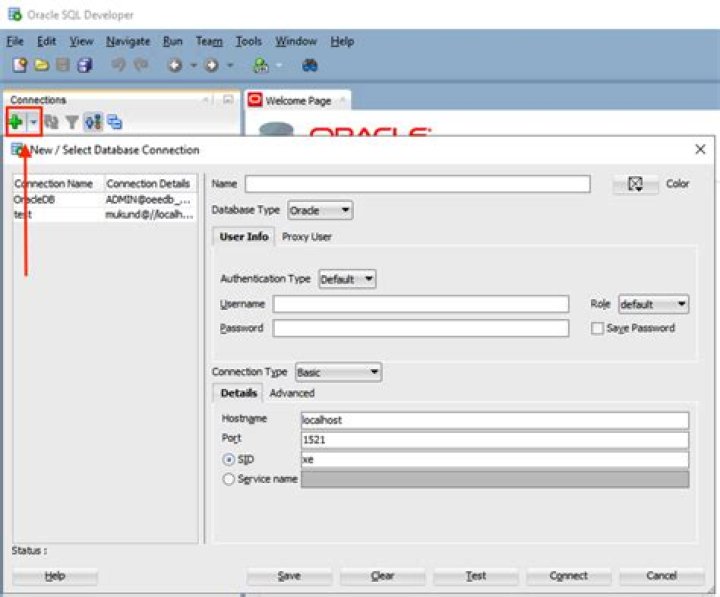Screen dimensions: 720x597
Task: Click the New file icon in toolbar
Action: coord(20,65)
